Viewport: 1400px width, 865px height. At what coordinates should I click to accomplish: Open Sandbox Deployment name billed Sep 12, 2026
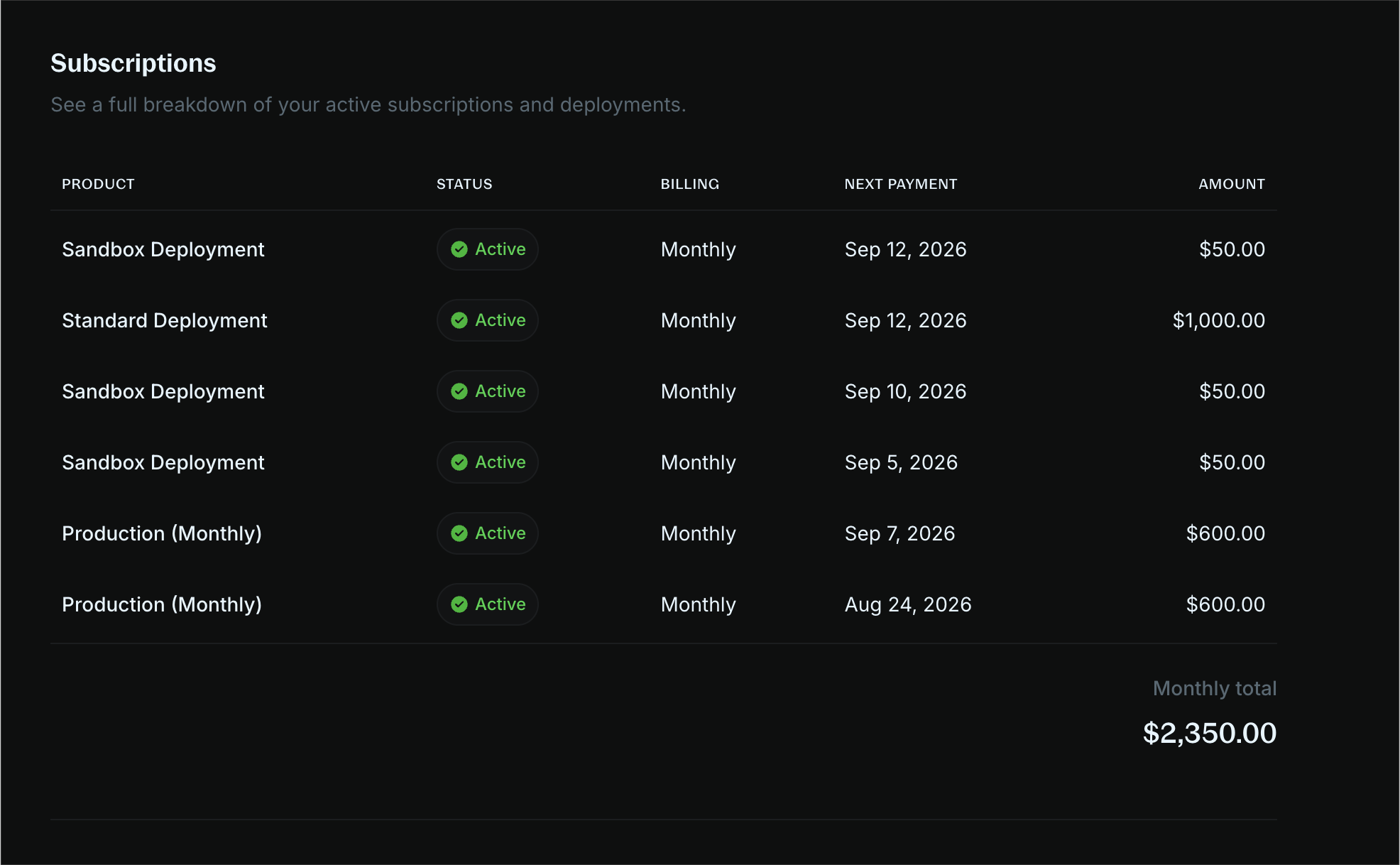tap(163, 249)
